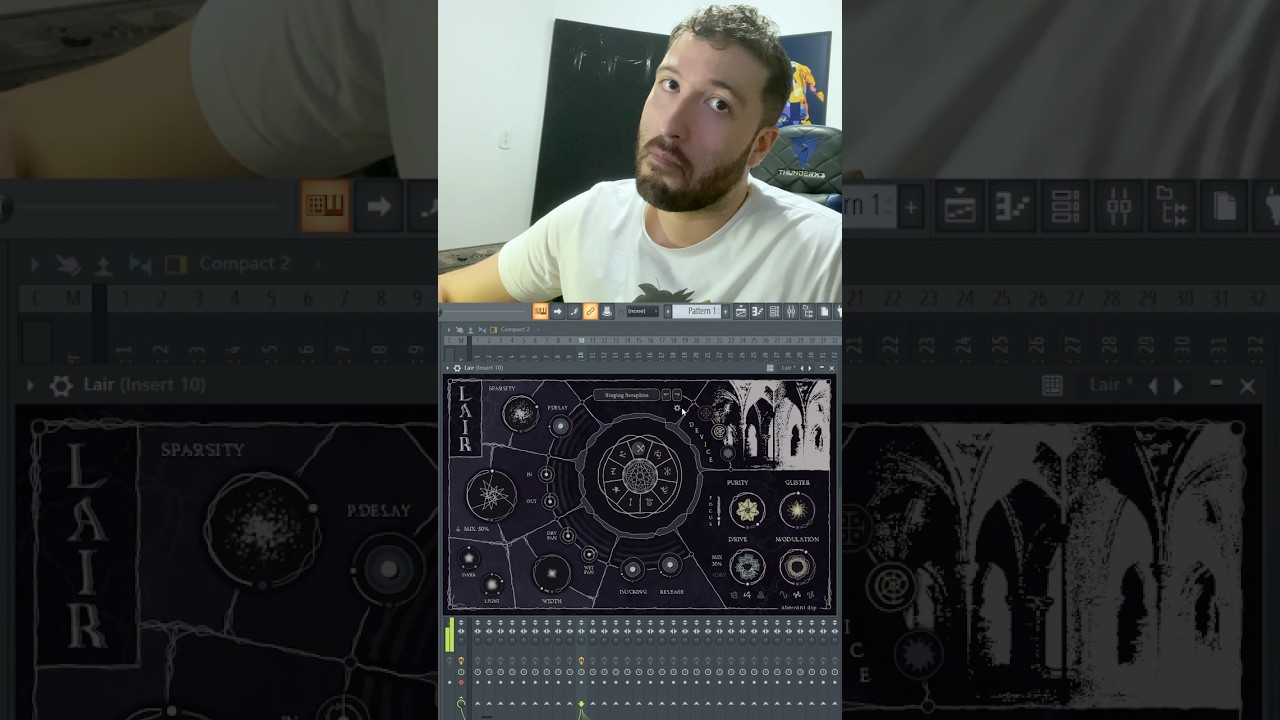Select the middle Device spiral symbol

pos(718,432)
